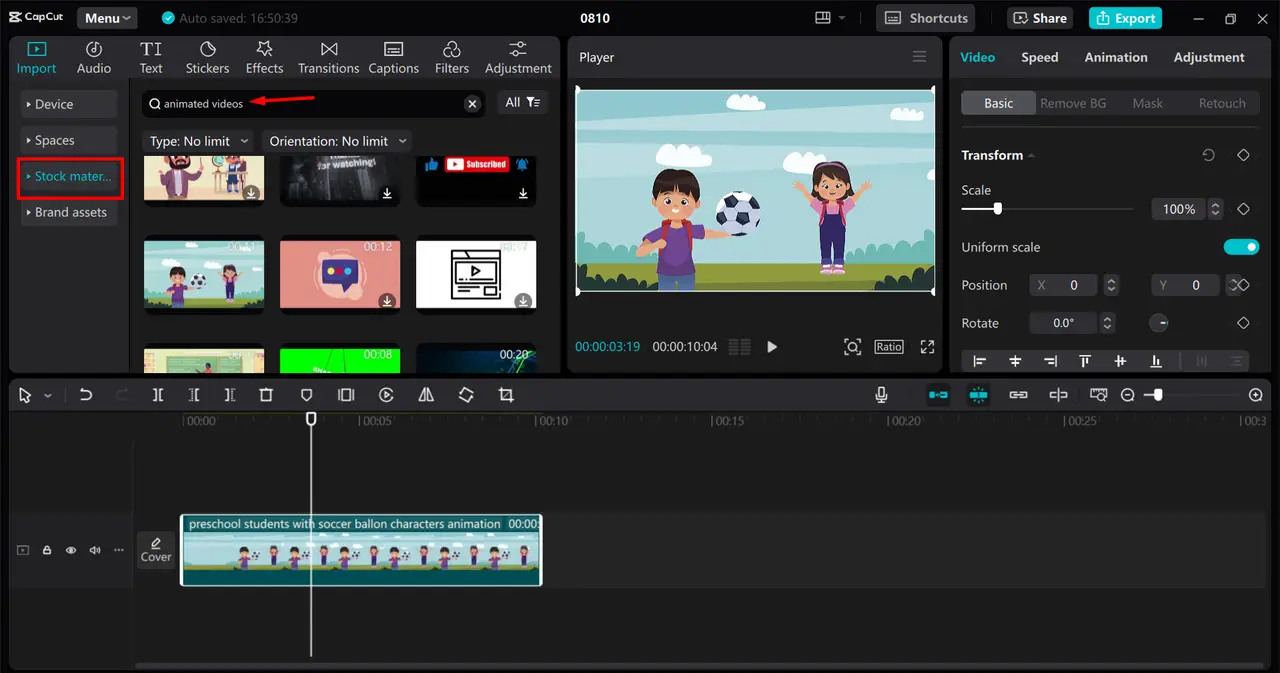The image size is (1280, 673).
Task: Open the Menu in top bar
Action: pyautogui.click(x=106, y=17)
